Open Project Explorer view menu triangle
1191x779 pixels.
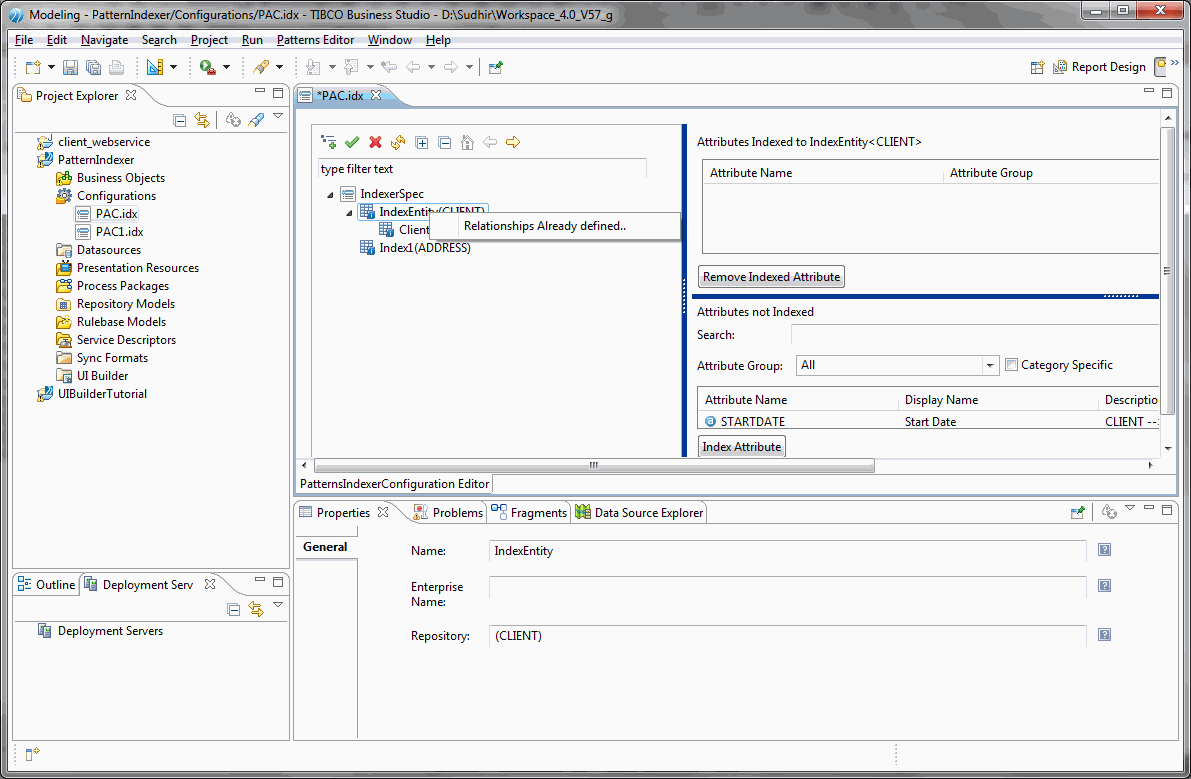click(278, 116)
